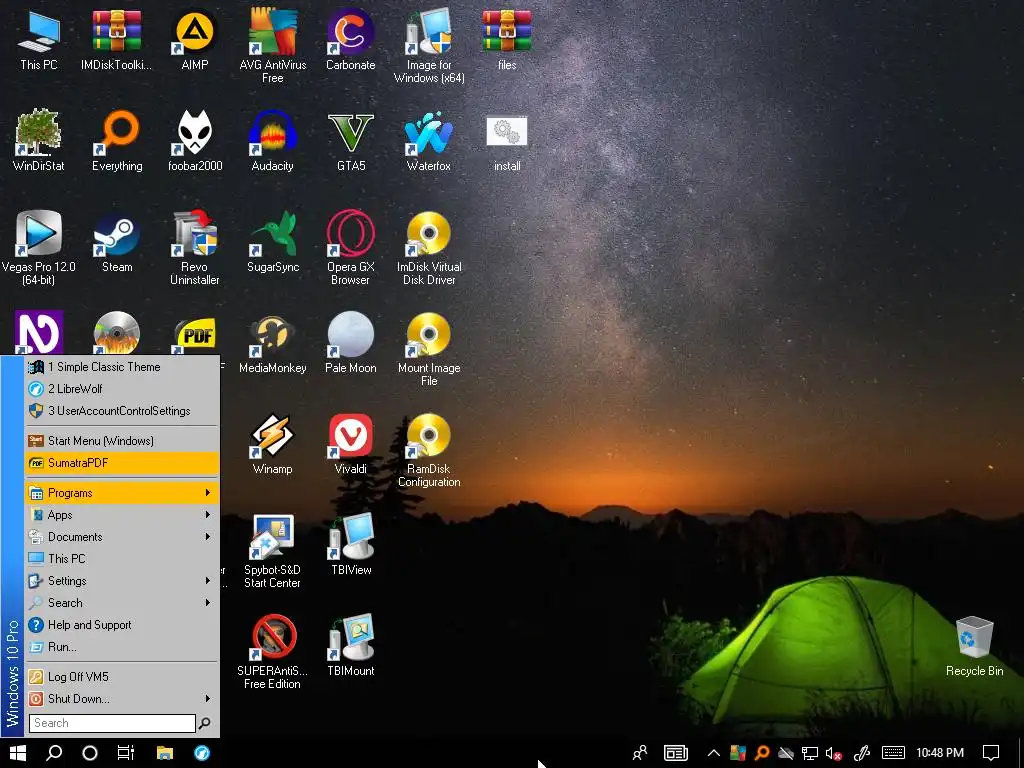
Task: Select the files archive icon
Action: (507, 40)
